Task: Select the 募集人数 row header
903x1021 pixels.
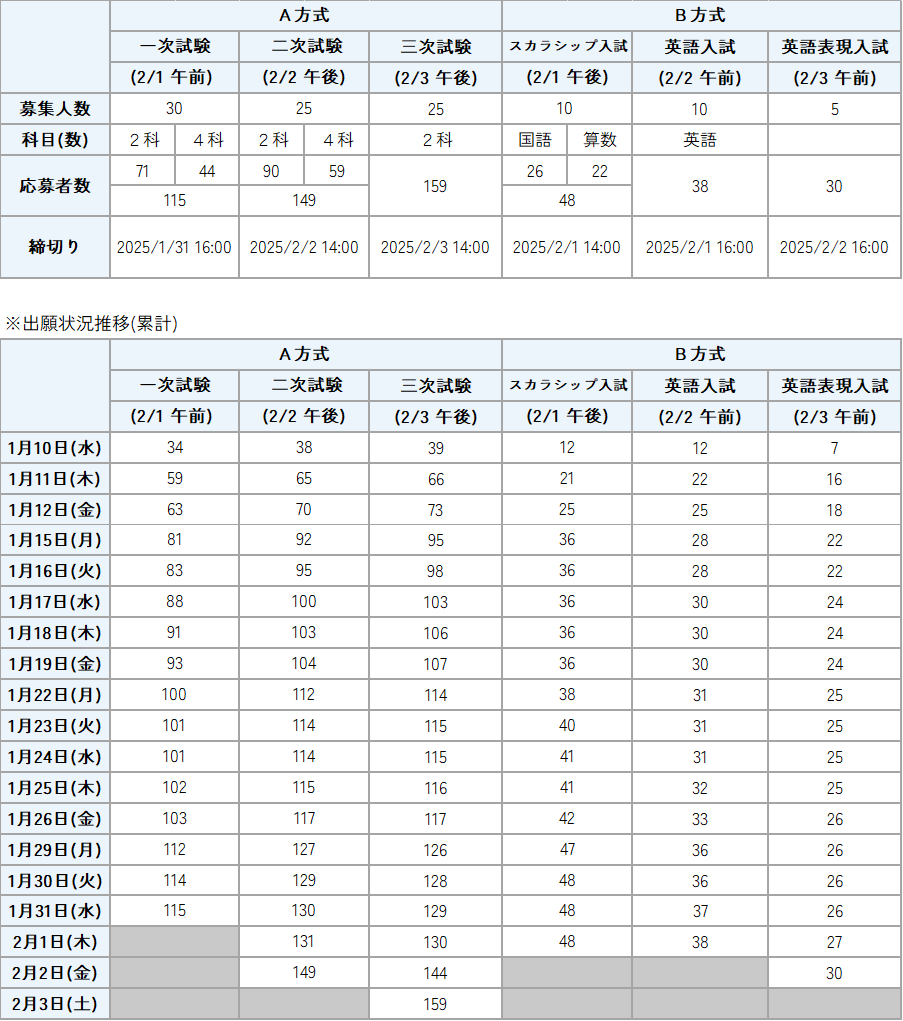Action: coord(55,109)
